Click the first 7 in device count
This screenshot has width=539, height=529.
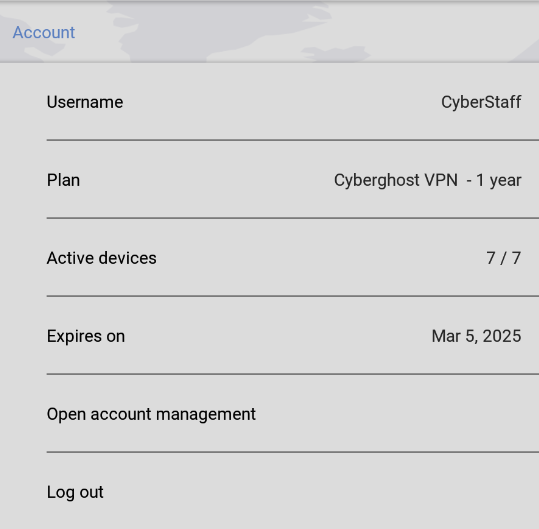pyautogui.click(x=491, y=258)
